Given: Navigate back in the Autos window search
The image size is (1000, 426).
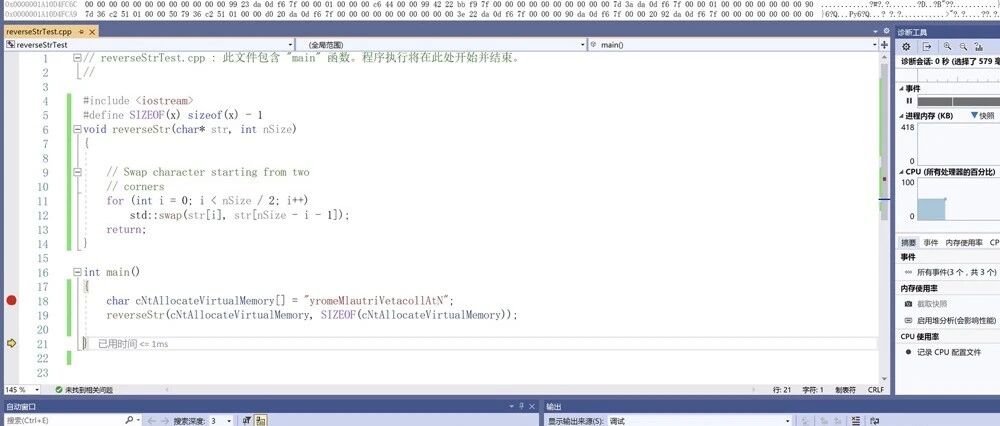Looking at the screenshot, I should click(x=152, y=421).
